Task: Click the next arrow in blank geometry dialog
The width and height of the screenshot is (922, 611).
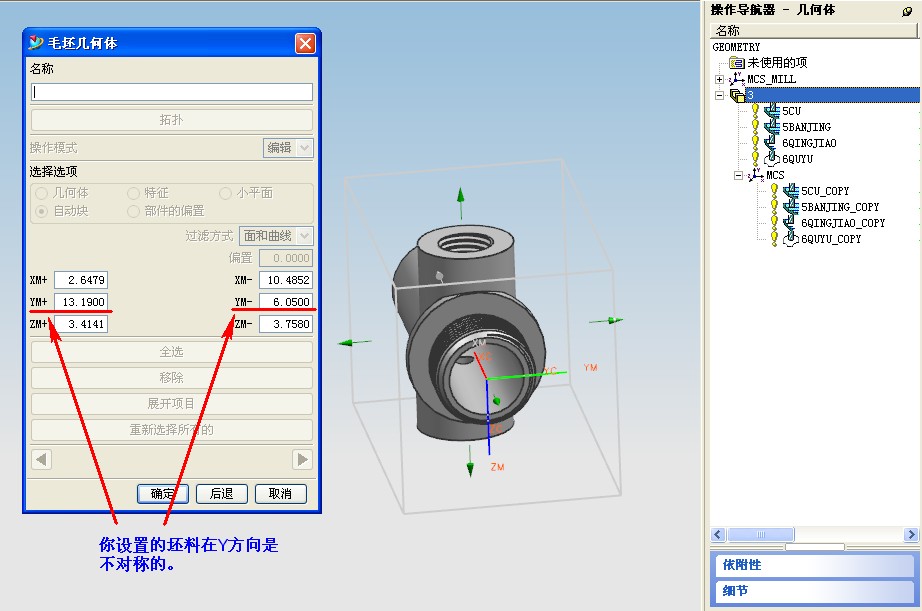Action: [x=302, y=459]
